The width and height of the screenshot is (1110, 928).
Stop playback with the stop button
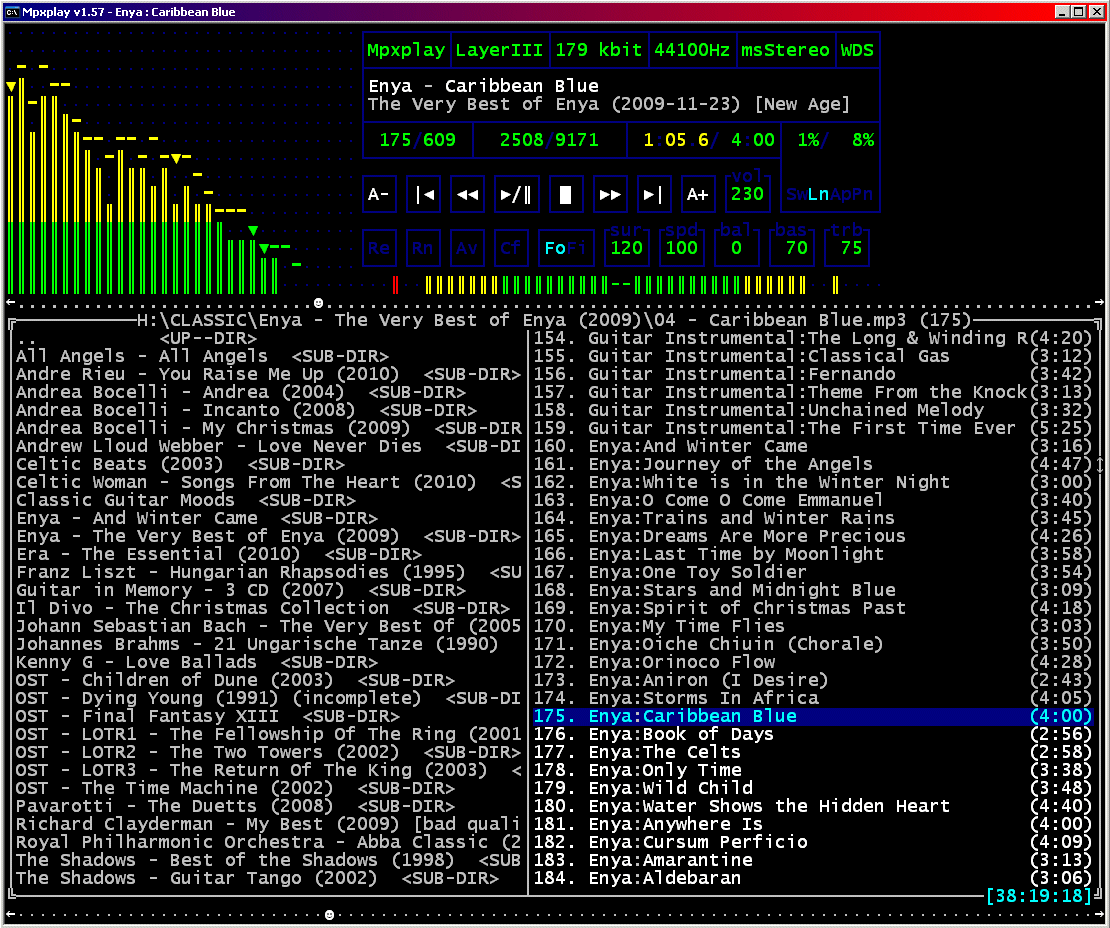[565, 195]
